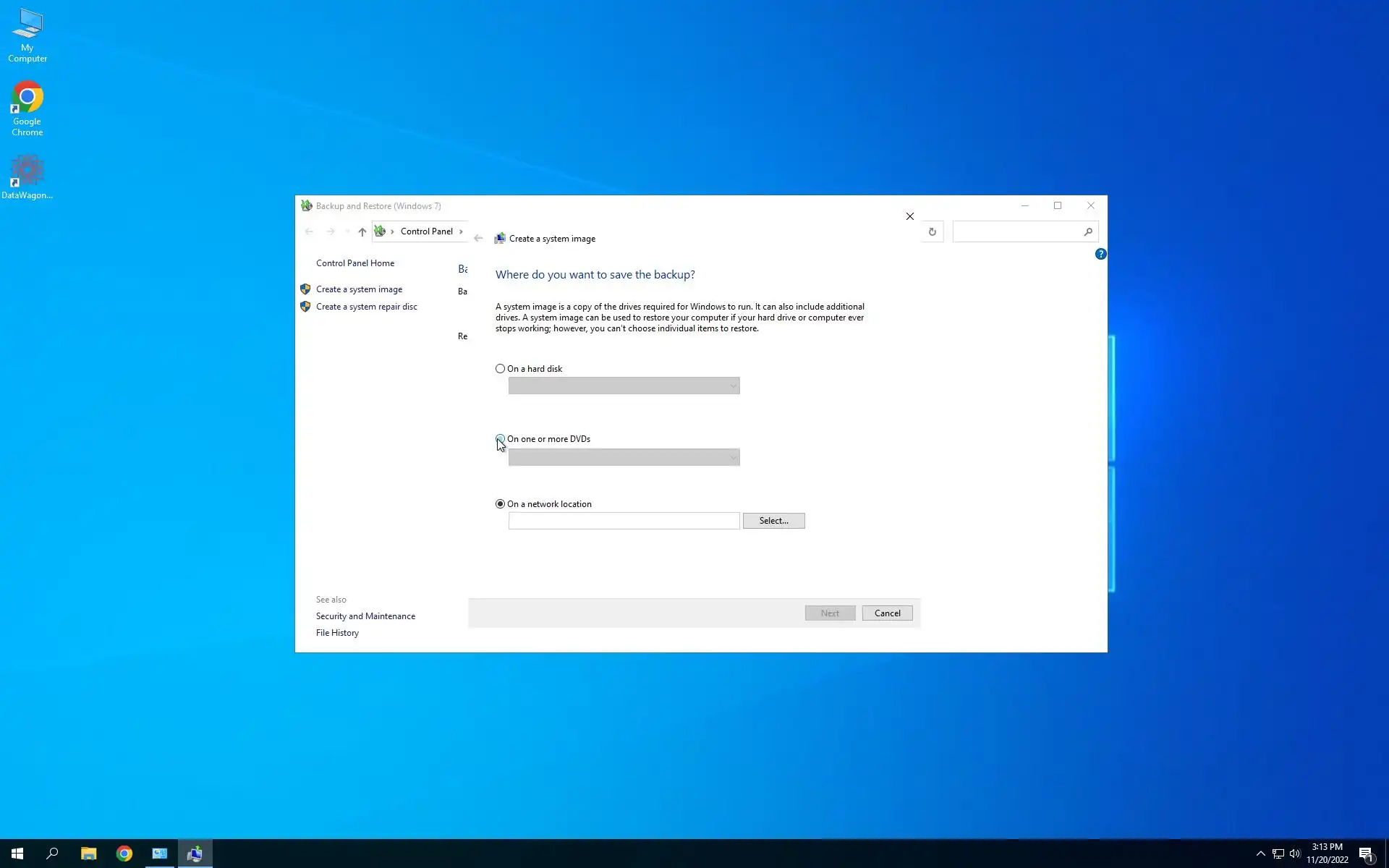1389x868 pixels.
Task: Select On a network location option
Action: [x=500, y=504]
